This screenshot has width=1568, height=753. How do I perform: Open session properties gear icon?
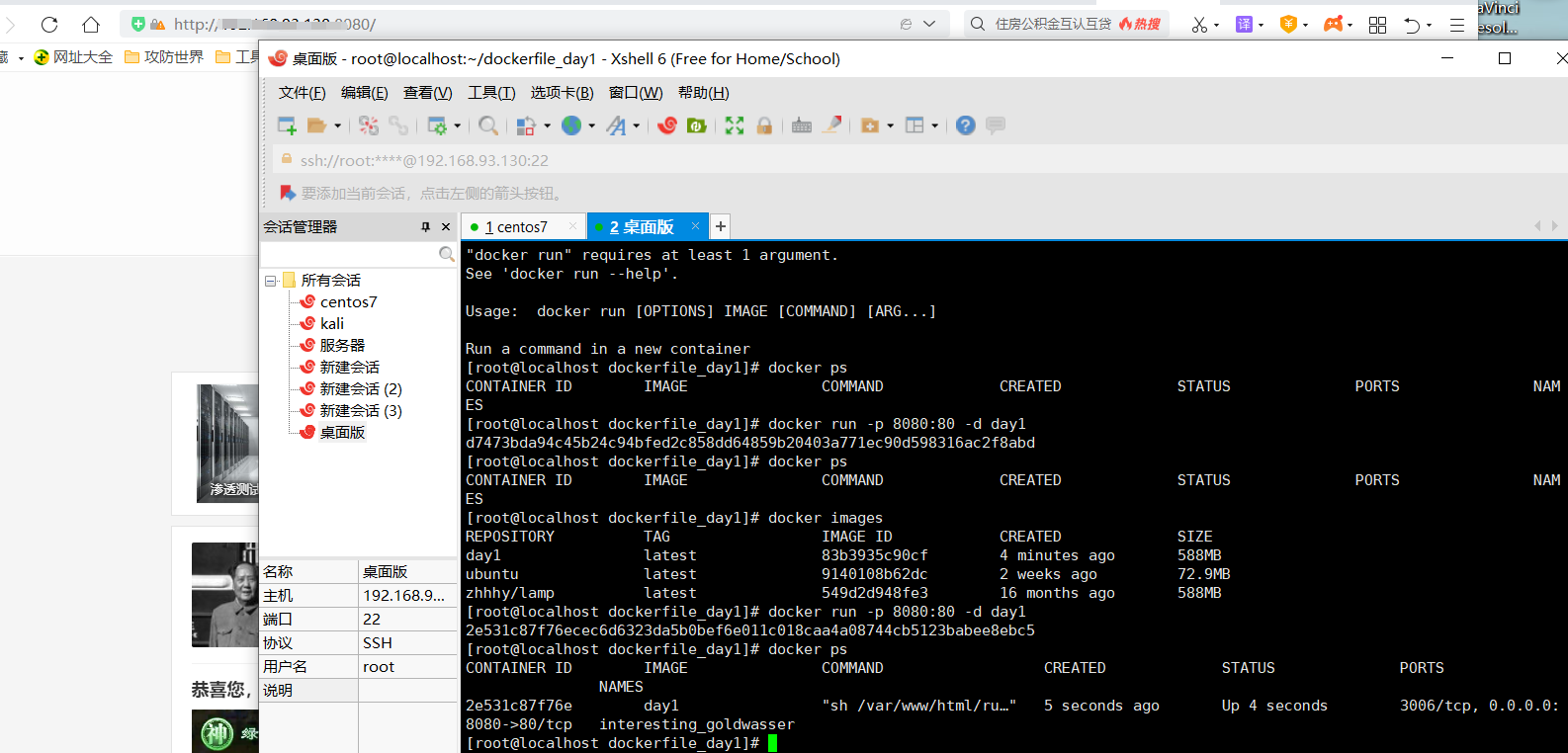(437, 125)
